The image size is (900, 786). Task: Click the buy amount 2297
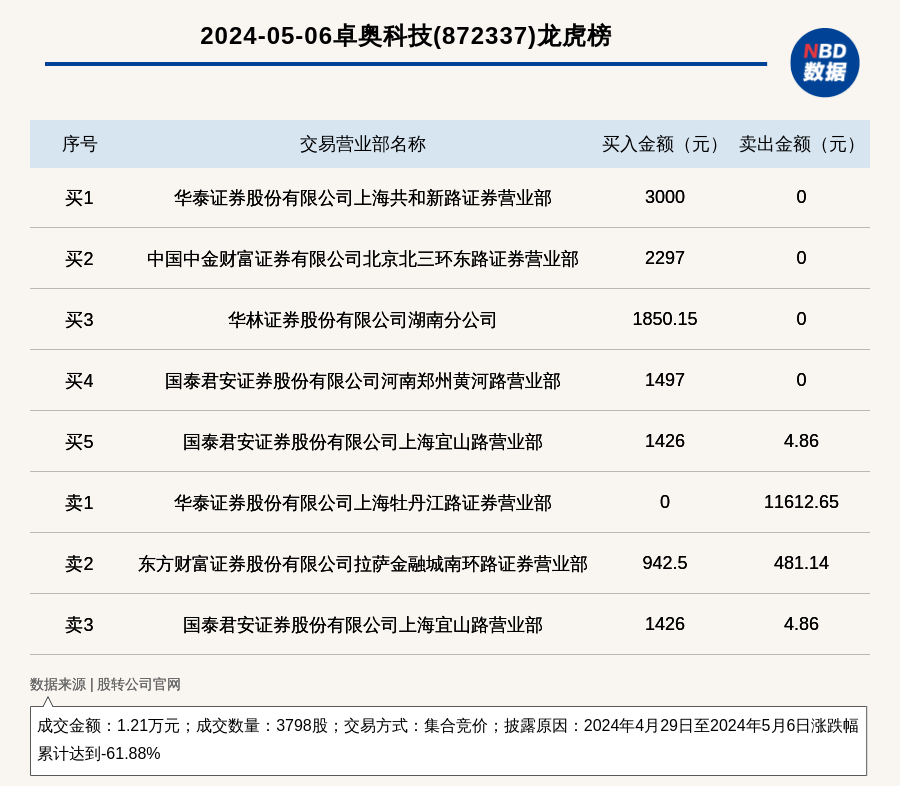(x=665, y=258)
